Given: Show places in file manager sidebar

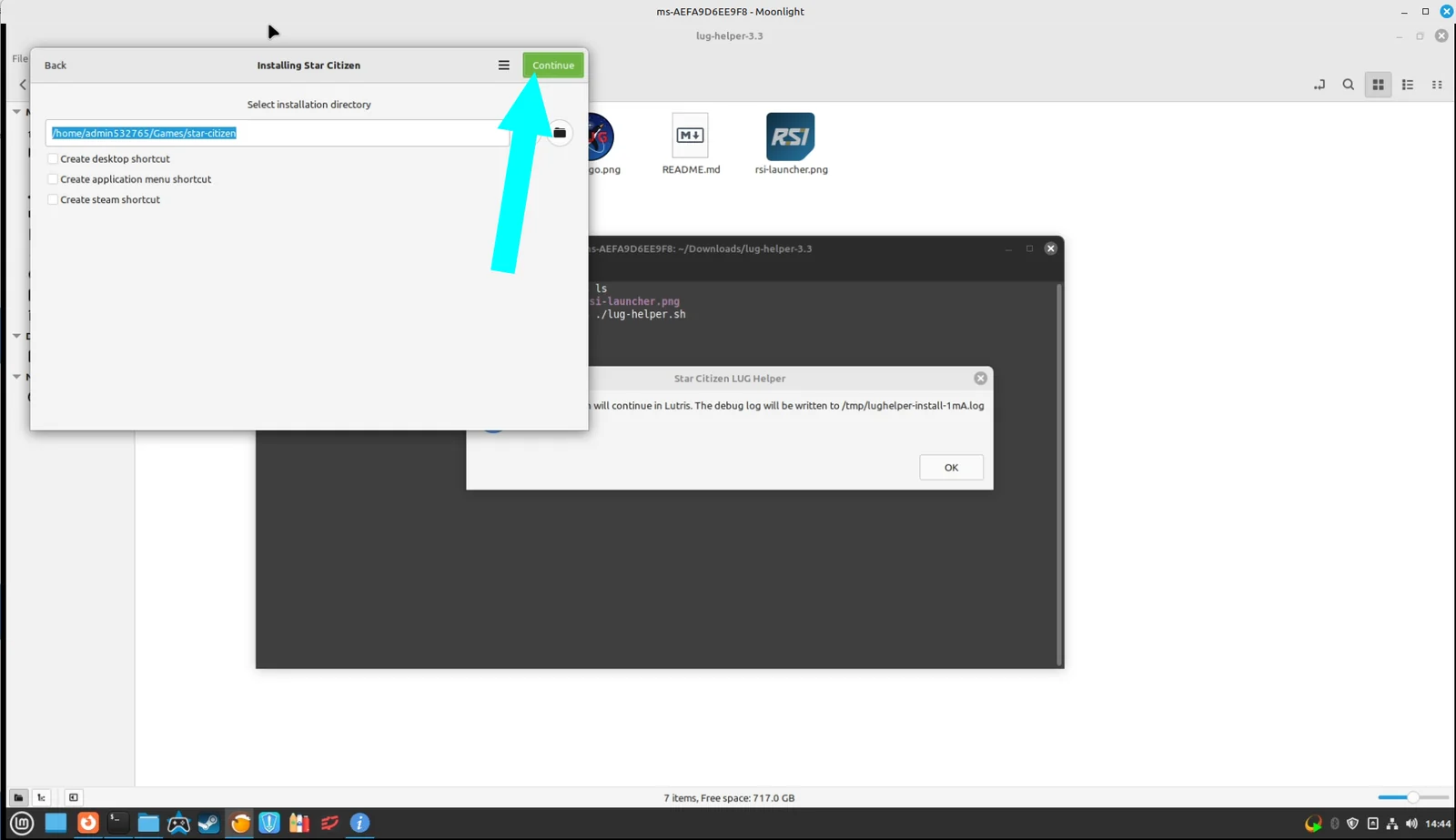Looking at the screenshot, I should click(18, 797).
